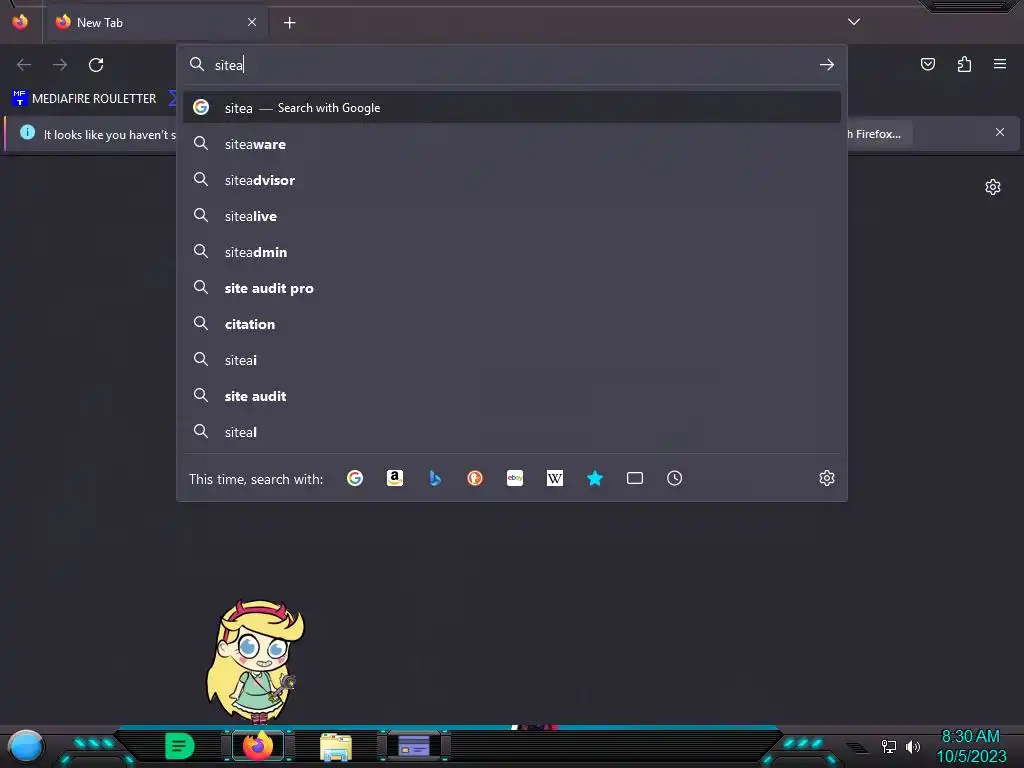Choose the siteaware suggestion
This screenshot has width=1024, height=768.
coord(512,144)
